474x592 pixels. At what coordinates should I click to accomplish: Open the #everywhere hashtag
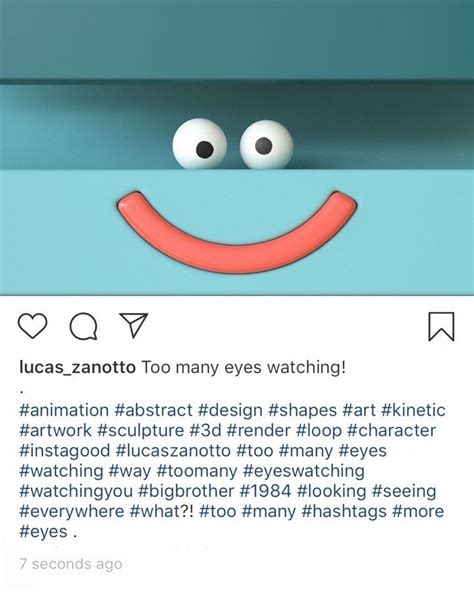point(72,512)
